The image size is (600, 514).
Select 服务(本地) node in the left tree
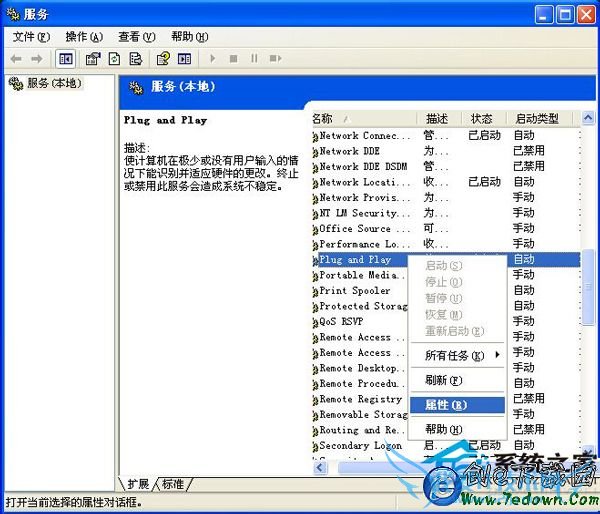pos(54,83)
